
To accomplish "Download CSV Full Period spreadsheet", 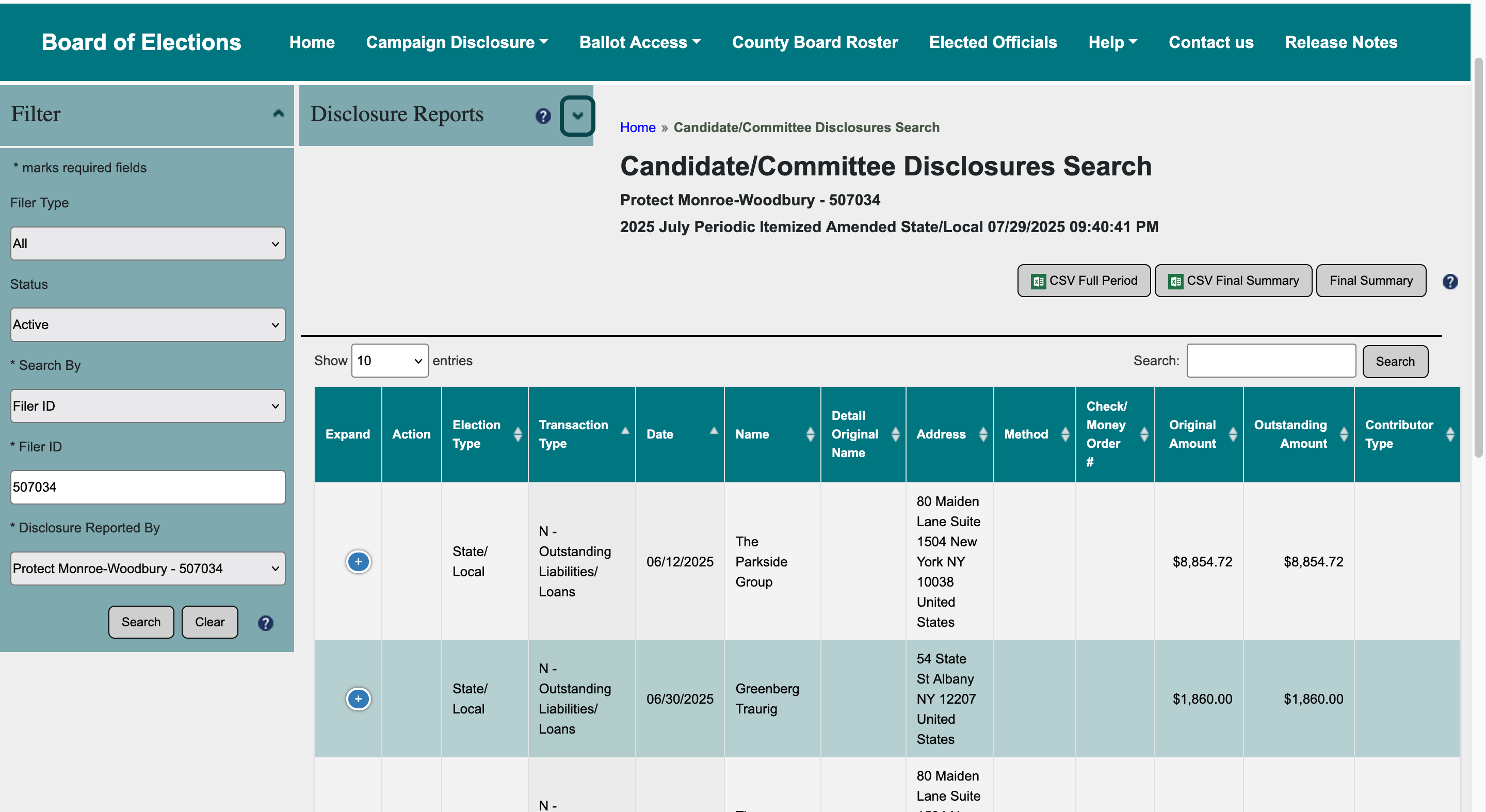I will [x=1084, y=281].
